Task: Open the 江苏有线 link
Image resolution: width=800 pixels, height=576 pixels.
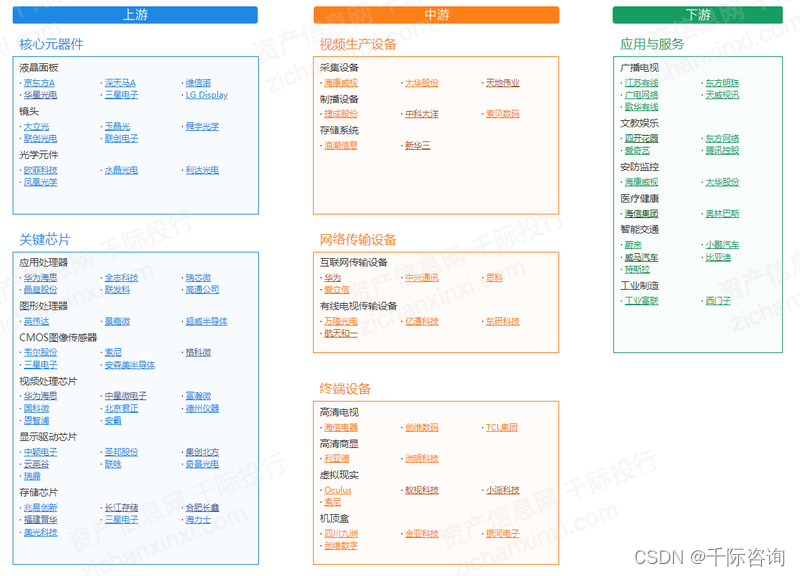Action: [x=641, y=83]
